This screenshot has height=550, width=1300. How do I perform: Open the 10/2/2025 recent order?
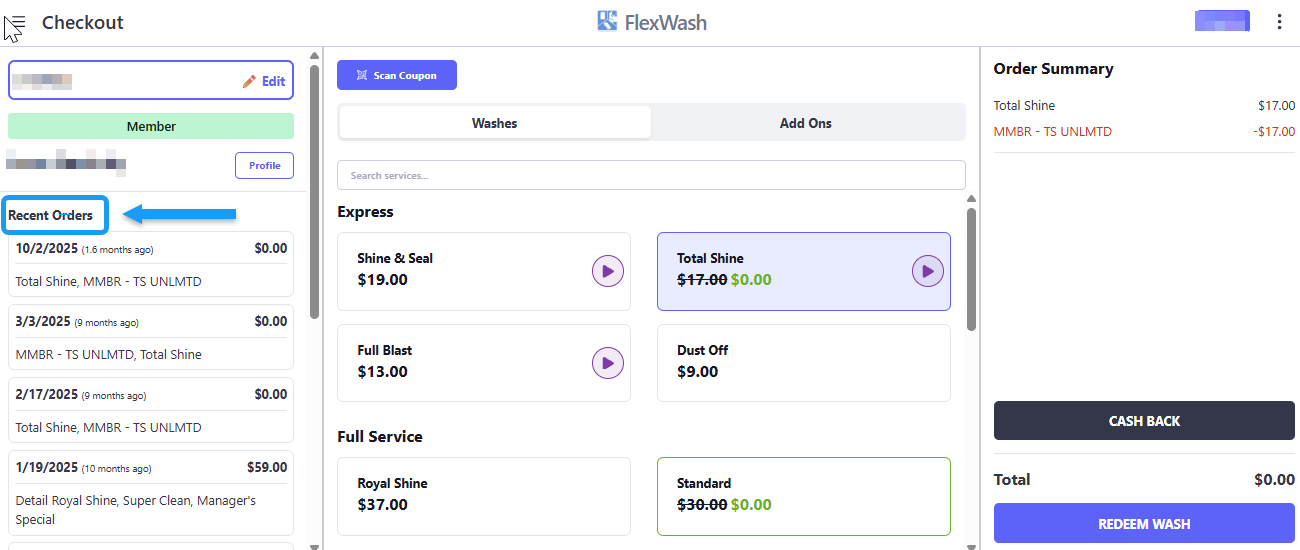click(150, 265)
